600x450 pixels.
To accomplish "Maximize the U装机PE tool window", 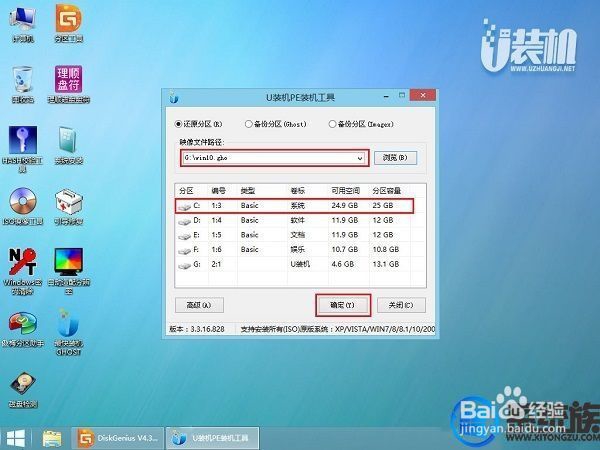I will pyautogui.click(x=402, y=95).
